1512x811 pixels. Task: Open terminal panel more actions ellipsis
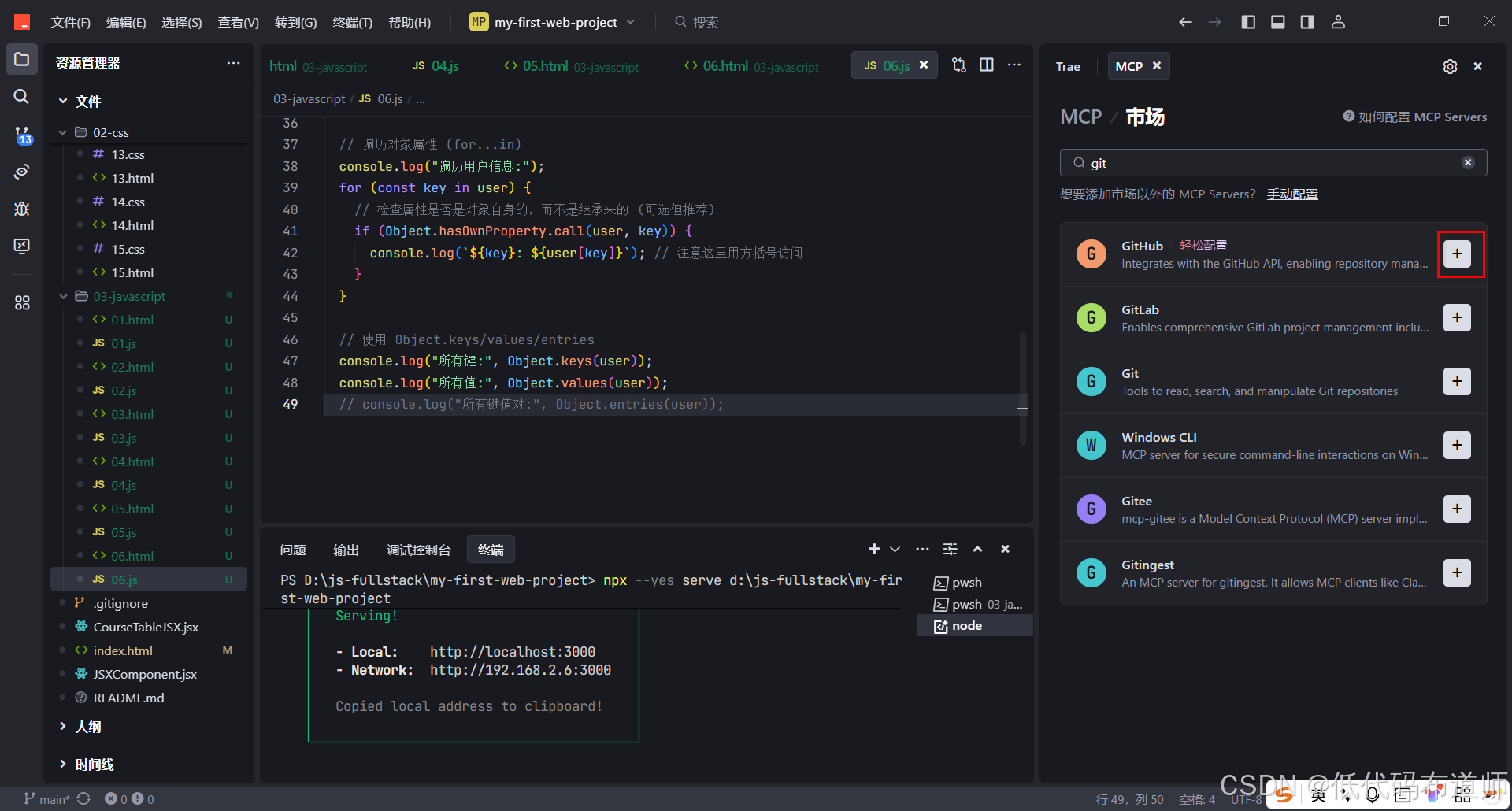(x=922, y=550)
